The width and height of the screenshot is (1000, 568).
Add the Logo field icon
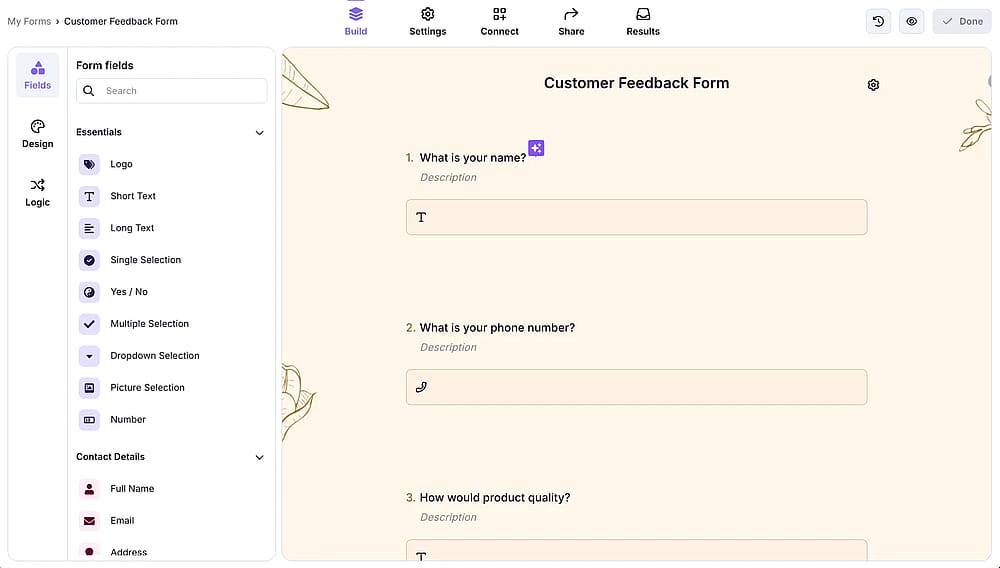[x=89, y=164]
